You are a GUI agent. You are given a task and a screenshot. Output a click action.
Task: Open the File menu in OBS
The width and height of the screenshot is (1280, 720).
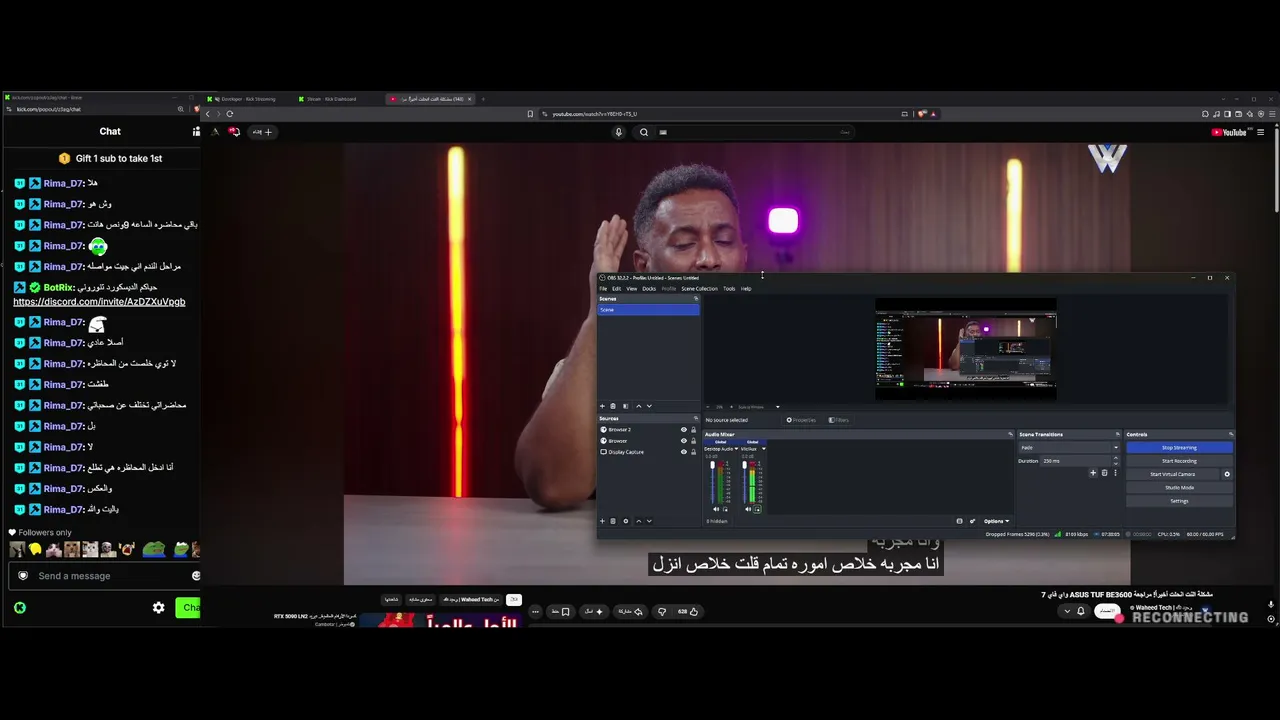pyautogui.click(x=603, y=289)
